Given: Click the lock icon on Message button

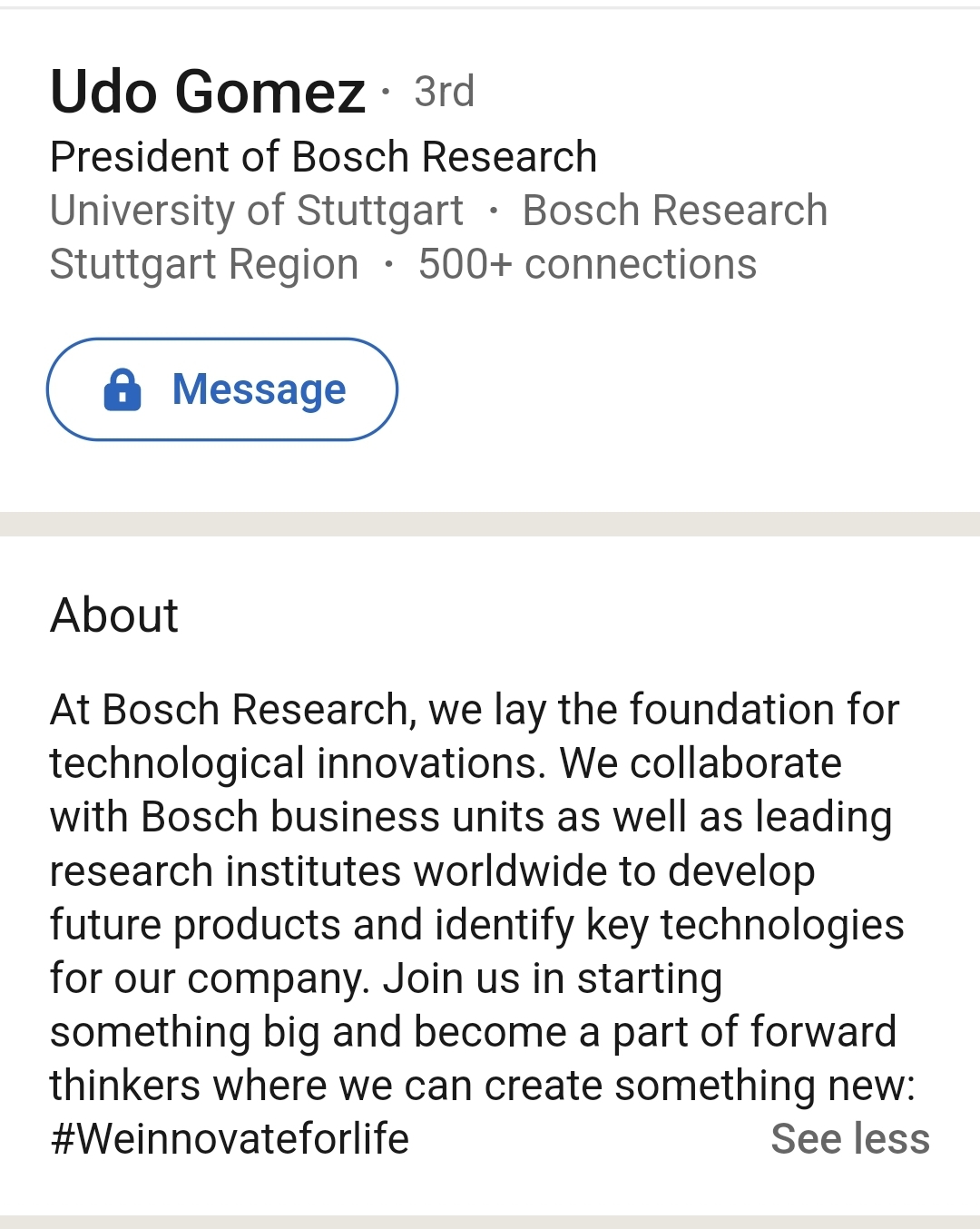Looking at the screenshot, I should (x=122, y=390).
